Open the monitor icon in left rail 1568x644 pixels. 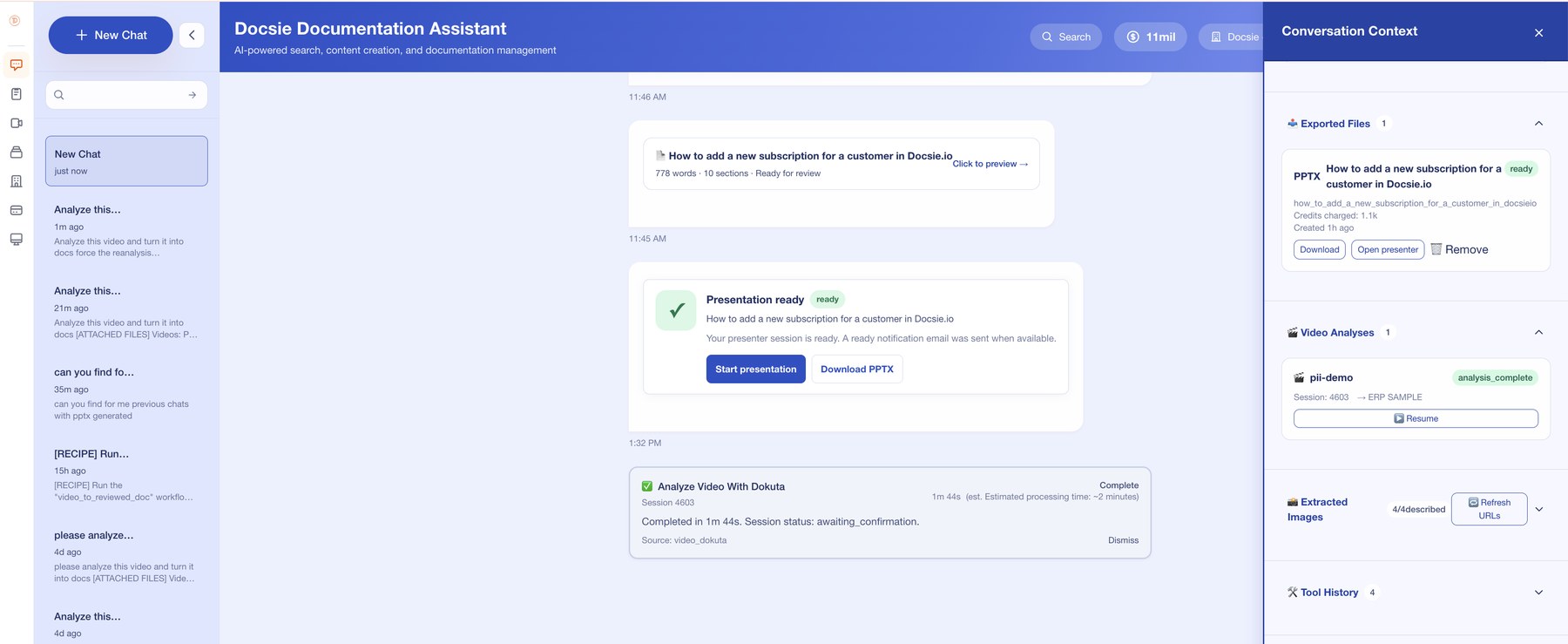[x=16, y=240]
